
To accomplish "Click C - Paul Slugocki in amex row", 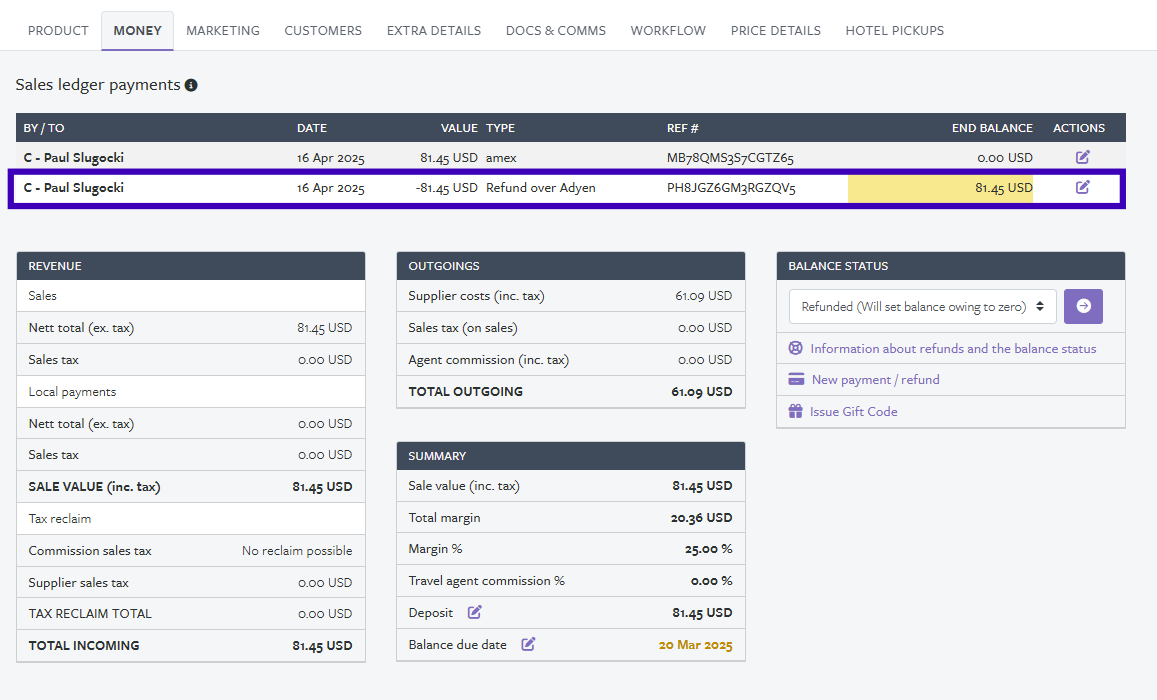I will (x=74, y=157).
